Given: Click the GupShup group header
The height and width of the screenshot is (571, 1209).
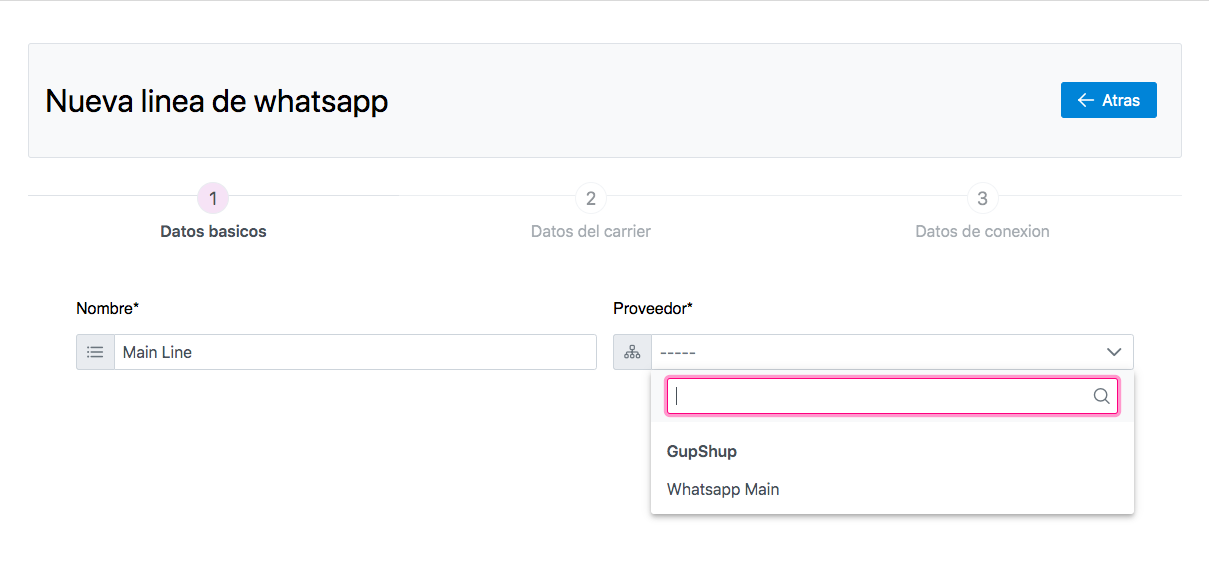Looking at the screenshot, I should tap(702, 451).
